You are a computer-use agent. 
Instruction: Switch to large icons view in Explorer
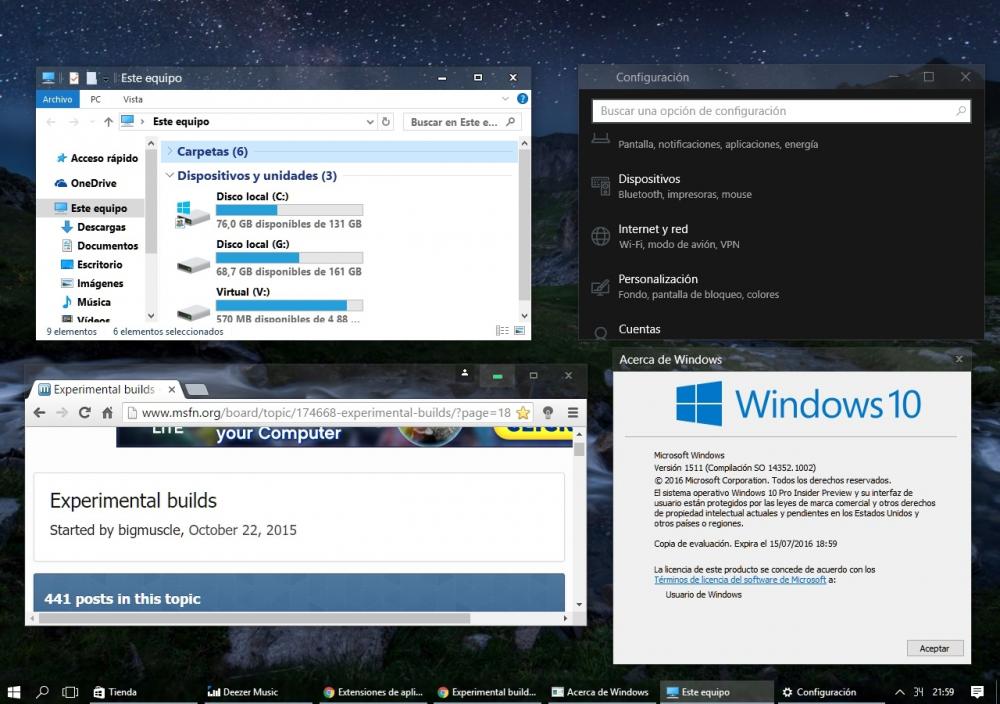[x=519, y=331]
